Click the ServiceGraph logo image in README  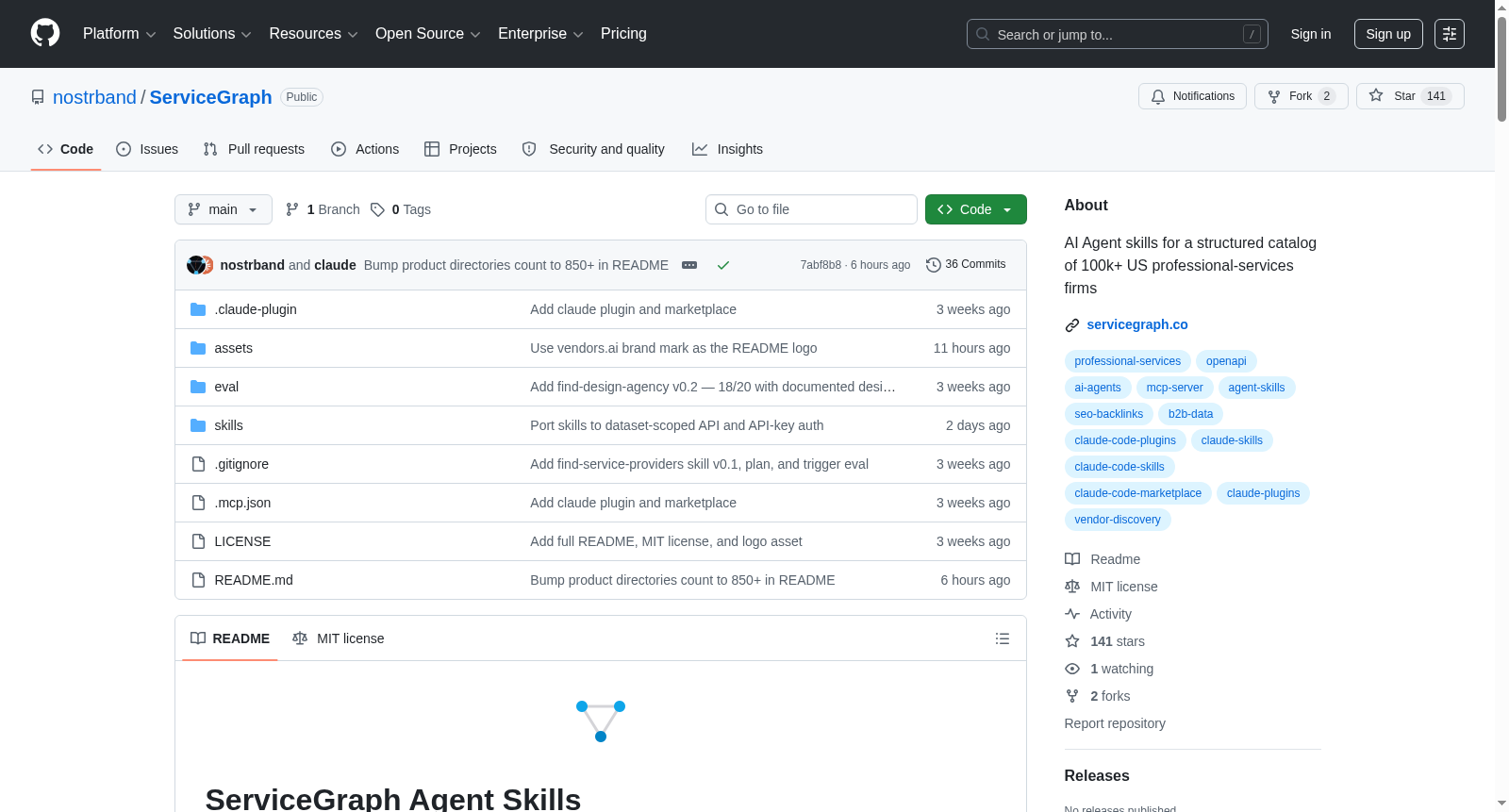[601, 721]
